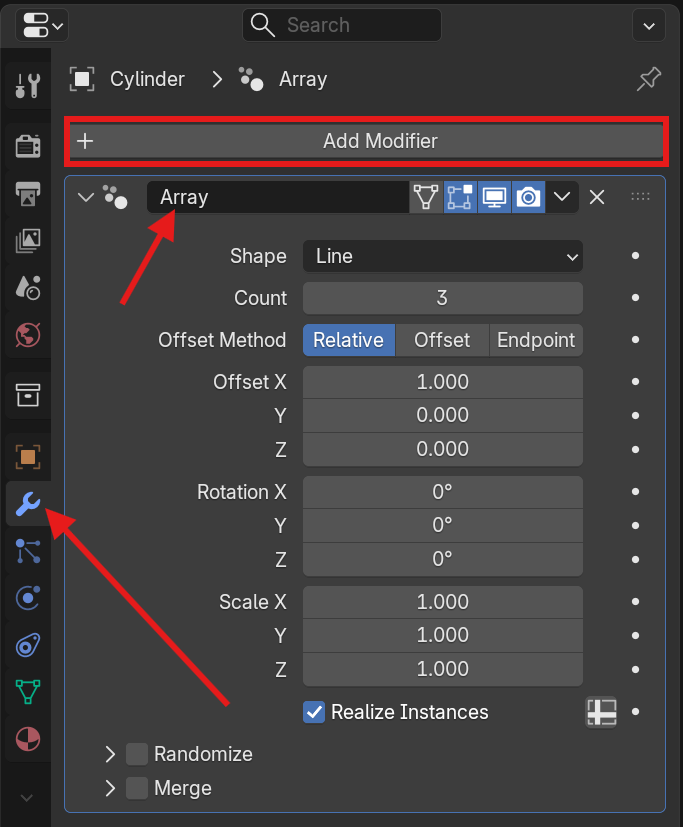Click the spreadsheet icon beside Realize Instances

tap(601, 712)
